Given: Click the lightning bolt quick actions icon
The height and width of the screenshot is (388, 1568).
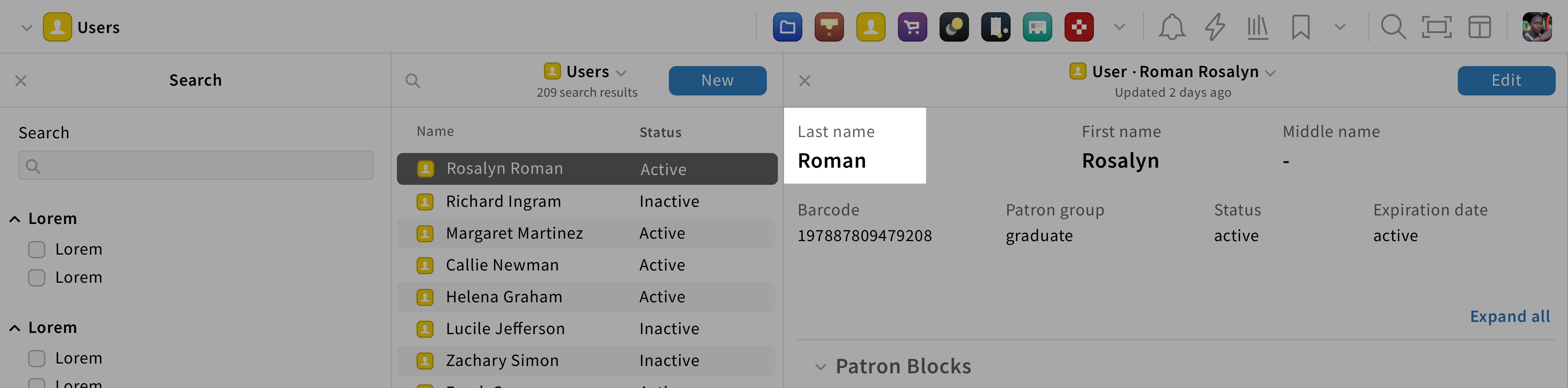Looking at the screenshot, I should [1215, 27].
